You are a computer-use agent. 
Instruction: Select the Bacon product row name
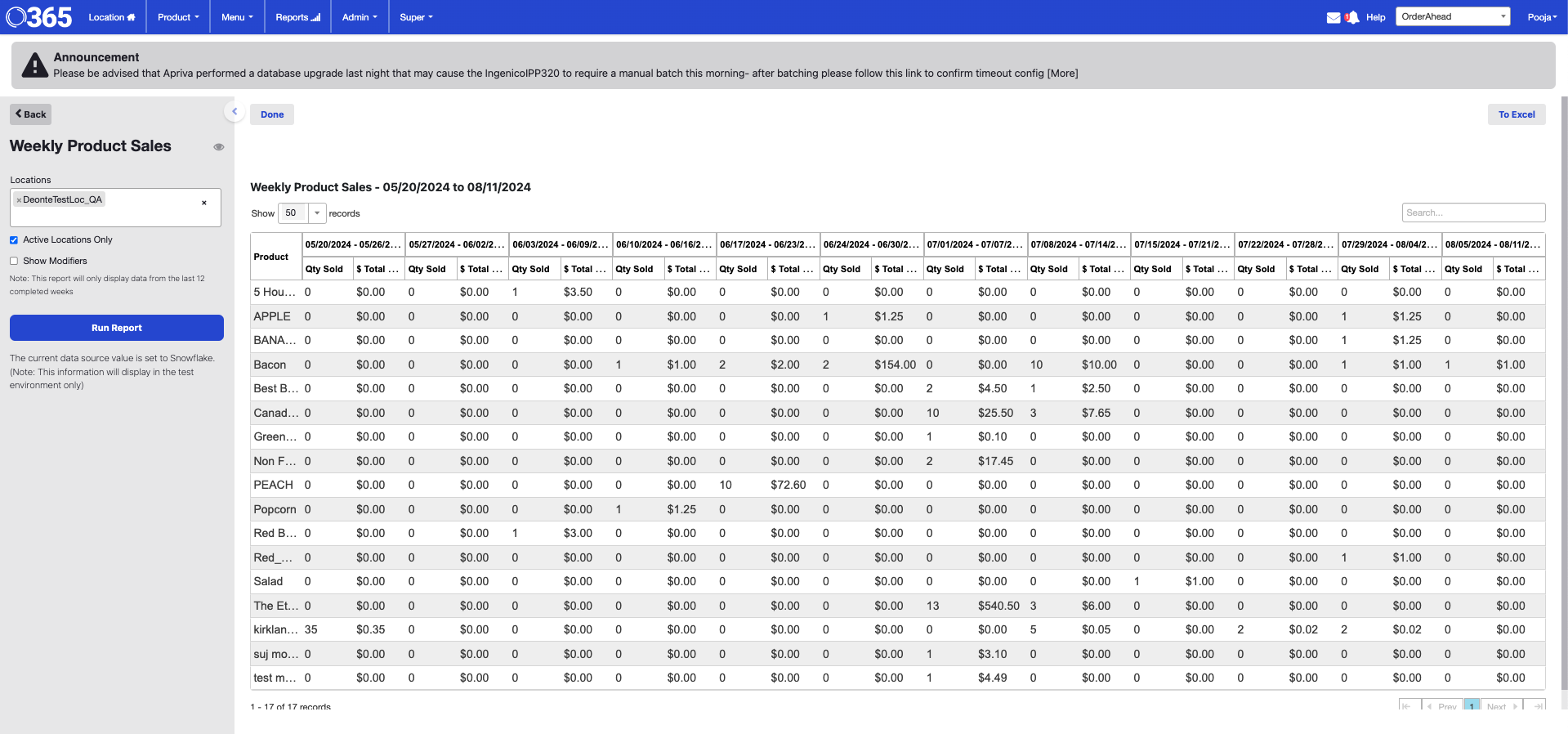[270, 365]
